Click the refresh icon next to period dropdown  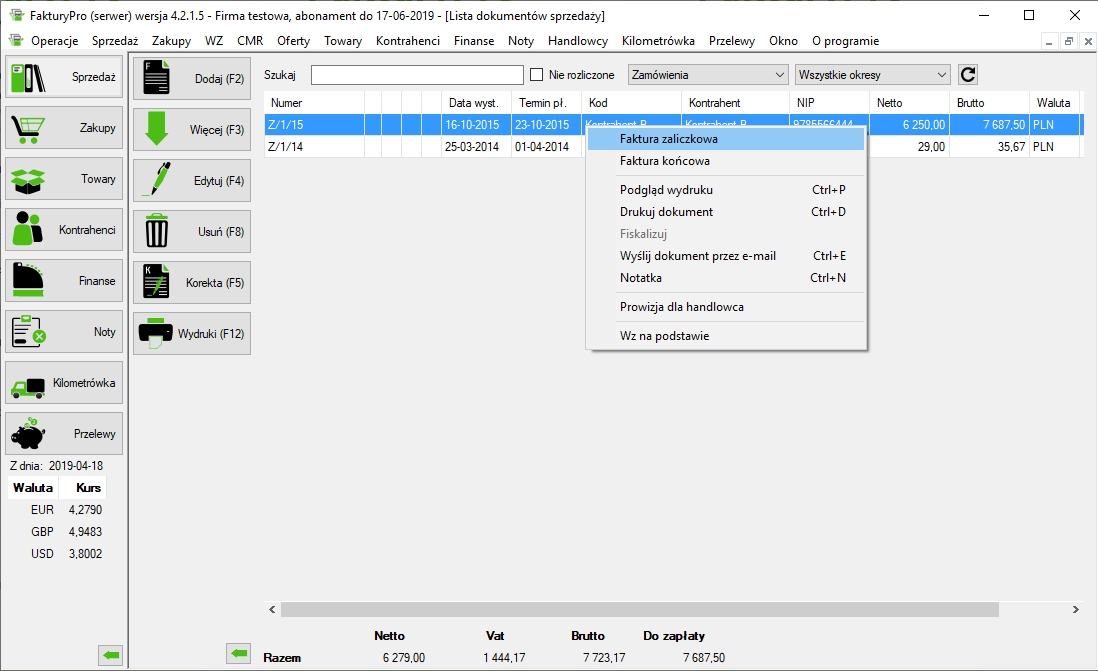pyautogui.click(x=967, y=75)
